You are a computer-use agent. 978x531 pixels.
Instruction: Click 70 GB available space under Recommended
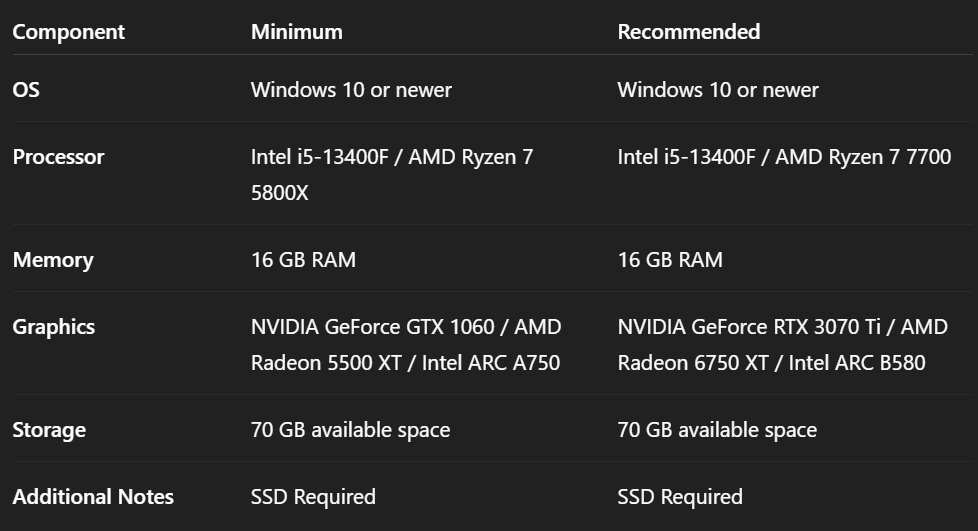(x=717, y=430)
